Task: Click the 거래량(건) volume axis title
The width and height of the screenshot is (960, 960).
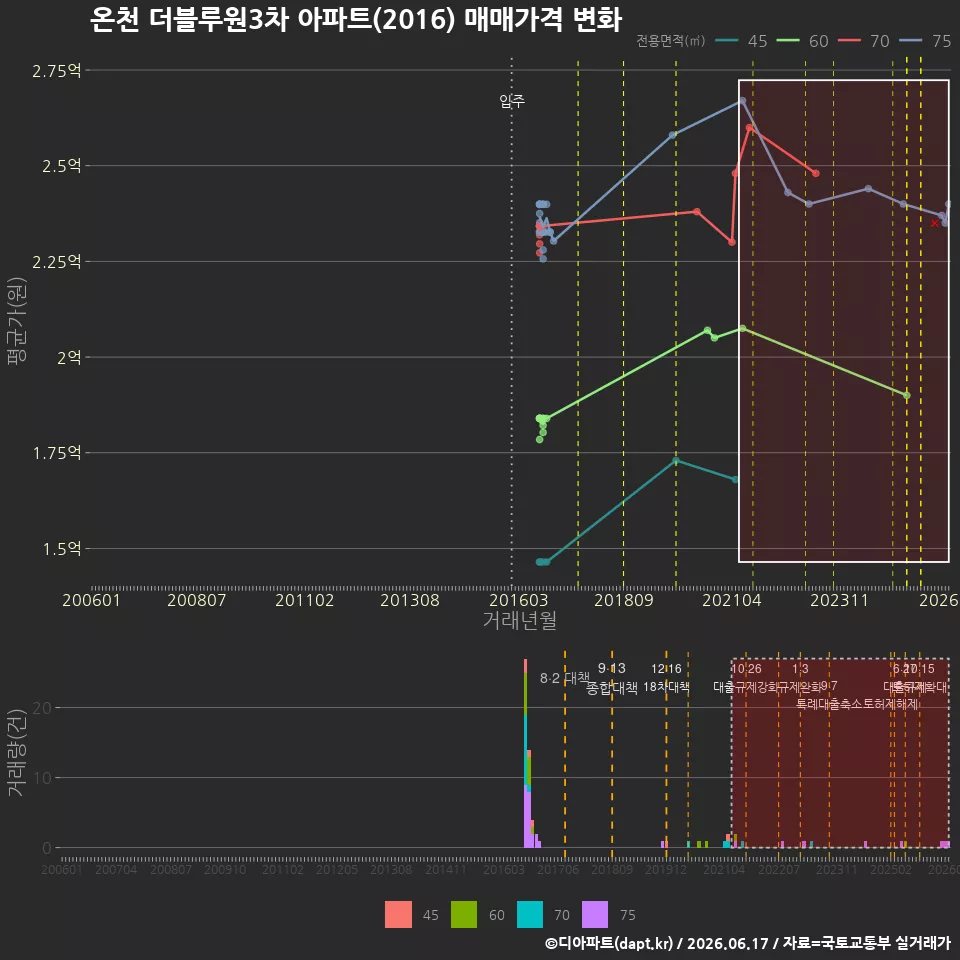Action: click(x=16, y=752)
